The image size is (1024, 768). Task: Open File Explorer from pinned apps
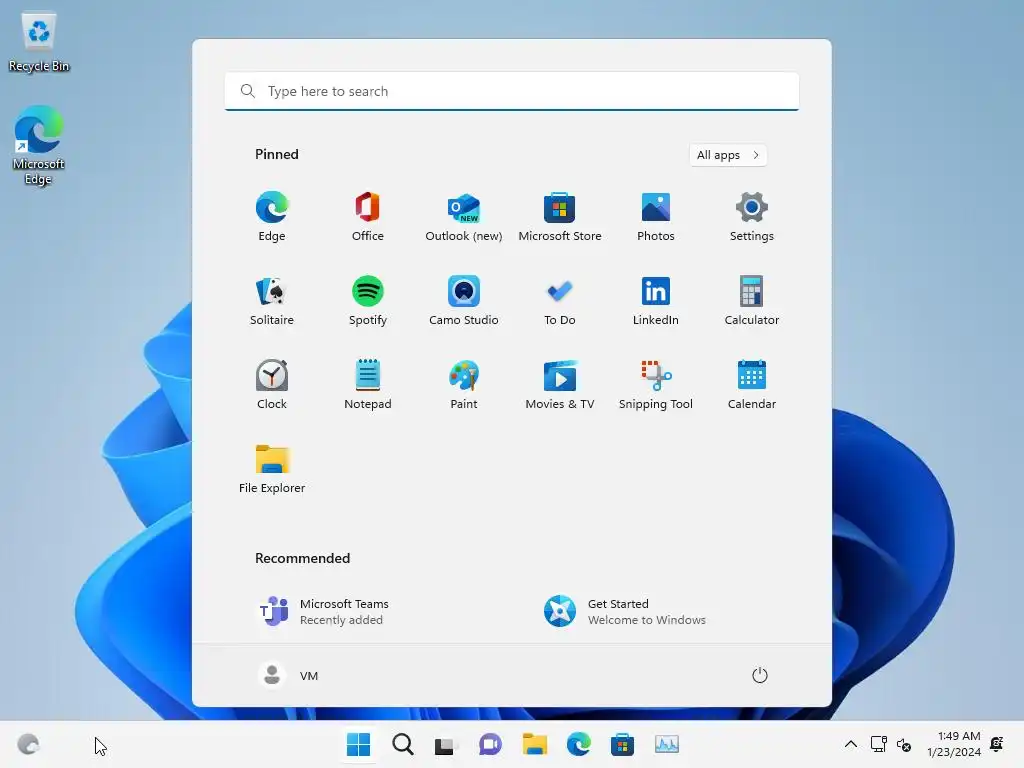[272, 469]
